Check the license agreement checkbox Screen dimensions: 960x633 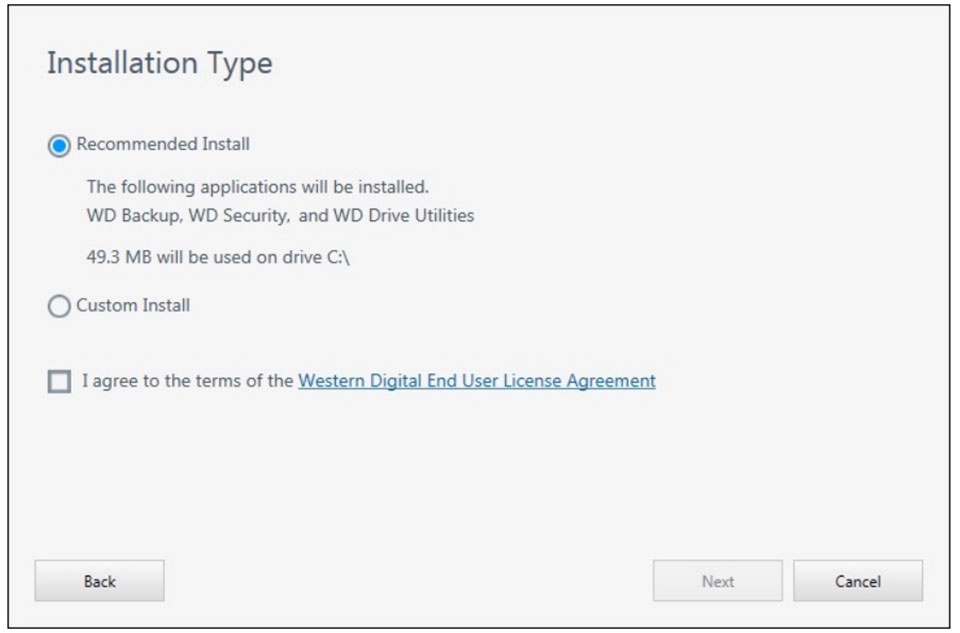(59, 381)
